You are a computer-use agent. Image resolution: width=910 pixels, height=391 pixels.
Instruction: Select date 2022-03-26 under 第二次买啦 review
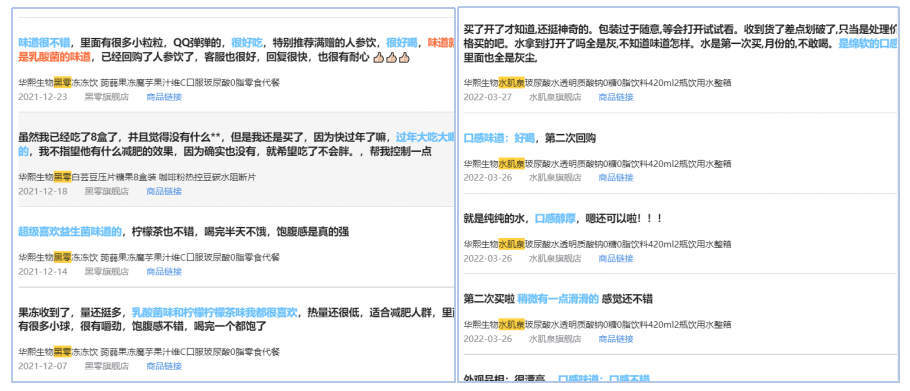click(488, 339)
